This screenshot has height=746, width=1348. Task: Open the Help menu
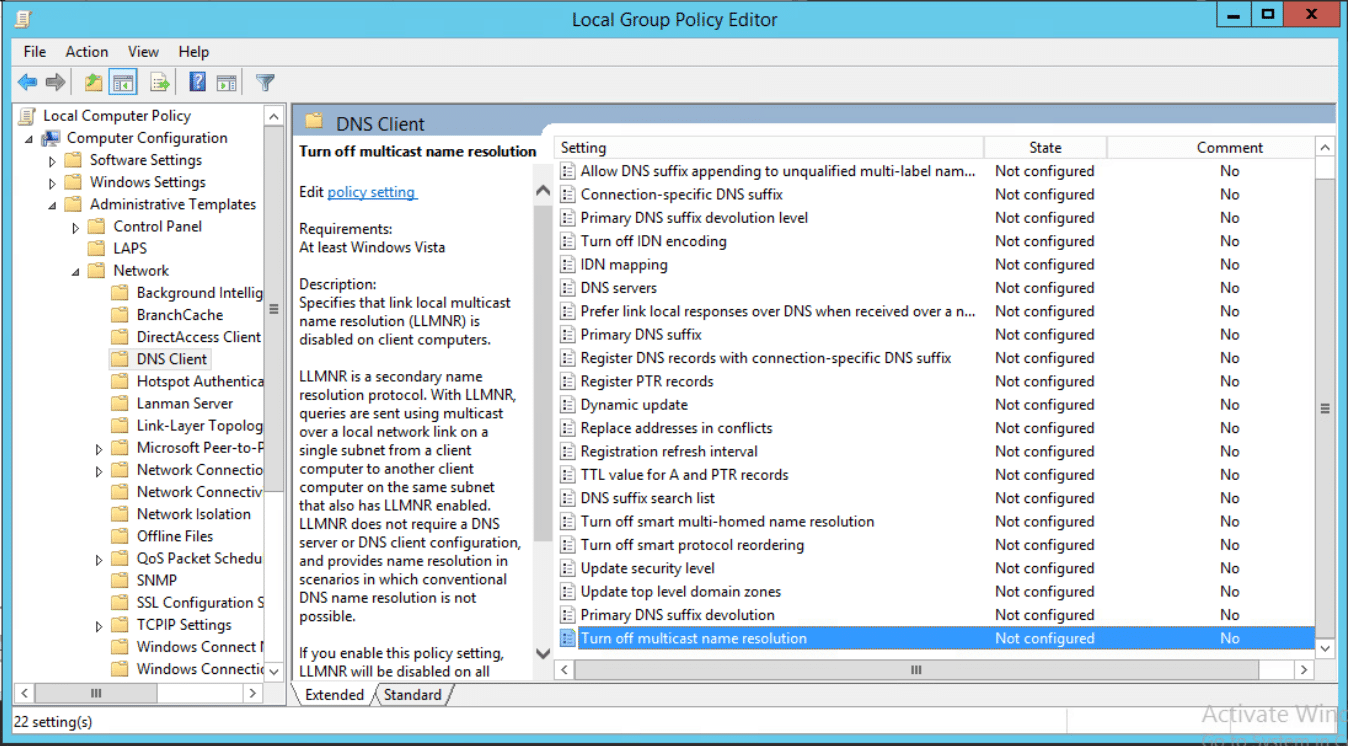pyautogui.click(x=194, y=52)
